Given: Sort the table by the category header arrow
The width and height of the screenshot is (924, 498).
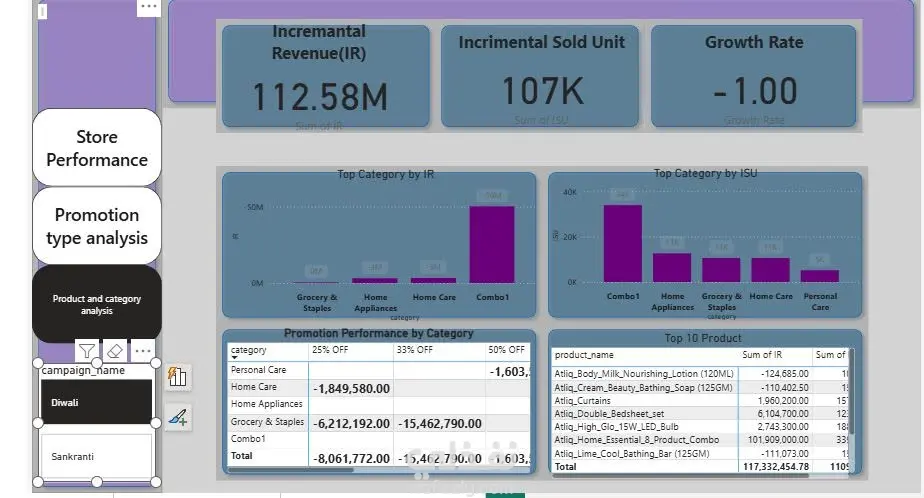Looking at the screenshot, I should point(235,357).
